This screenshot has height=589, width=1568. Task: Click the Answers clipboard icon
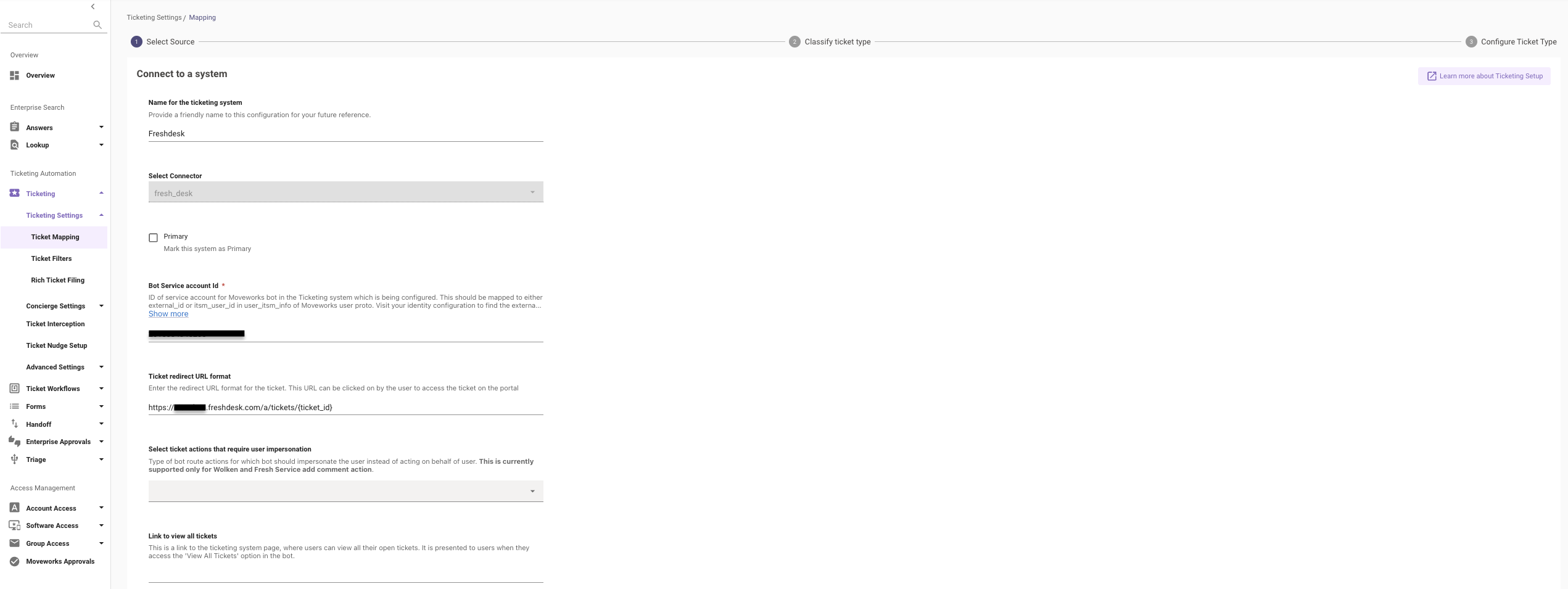[x=14, y=127]
